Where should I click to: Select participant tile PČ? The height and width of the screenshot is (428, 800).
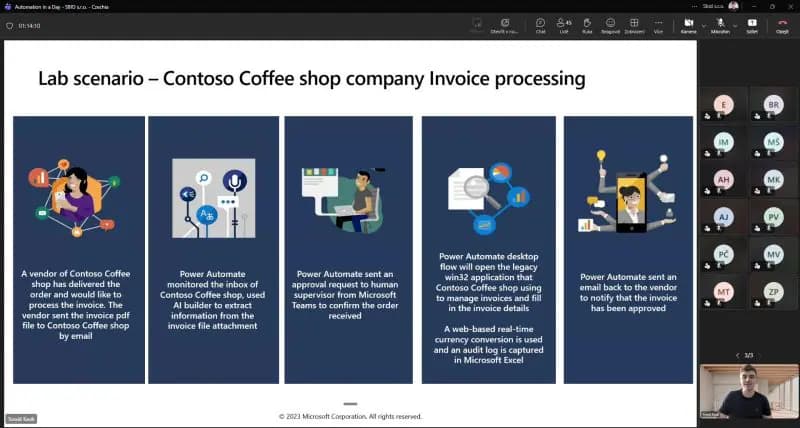723,254
